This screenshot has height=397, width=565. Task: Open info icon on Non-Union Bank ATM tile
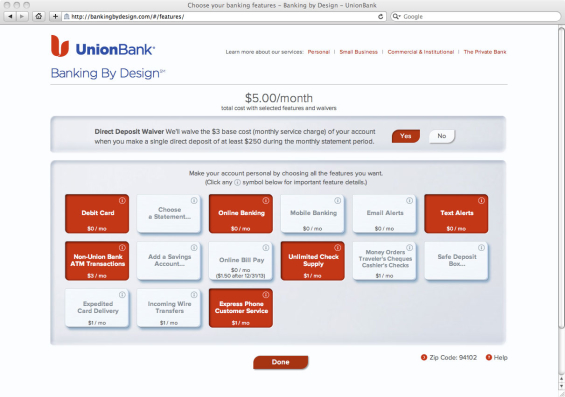coord(122,248)
